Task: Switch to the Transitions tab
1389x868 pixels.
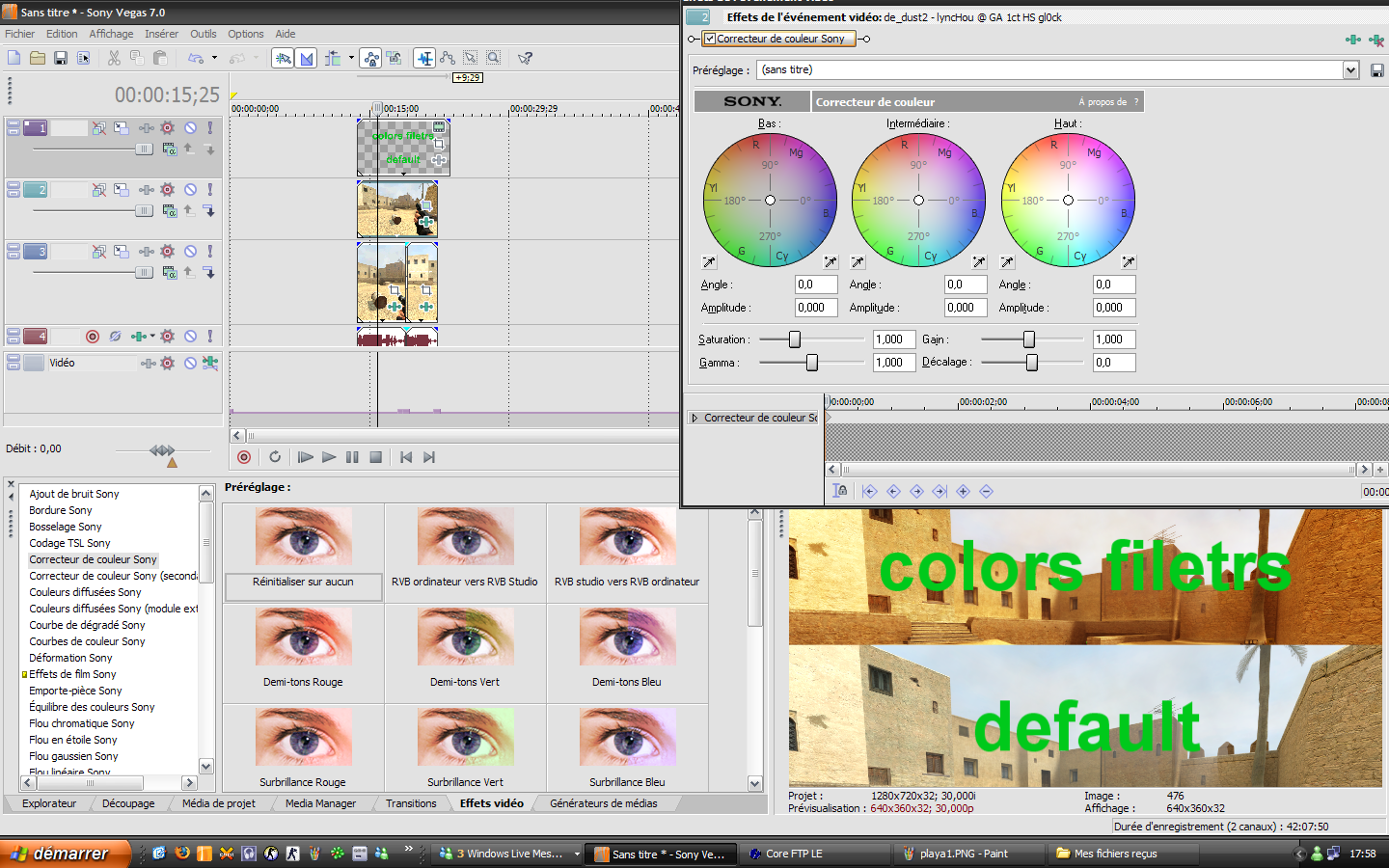Action: pyautogui.click(x=411, y=803)
